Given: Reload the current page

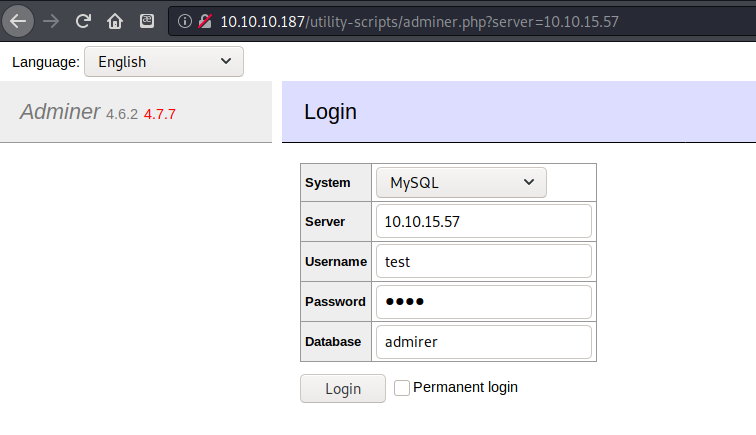Looking at the screenshot, I should [x=83, y=20].
